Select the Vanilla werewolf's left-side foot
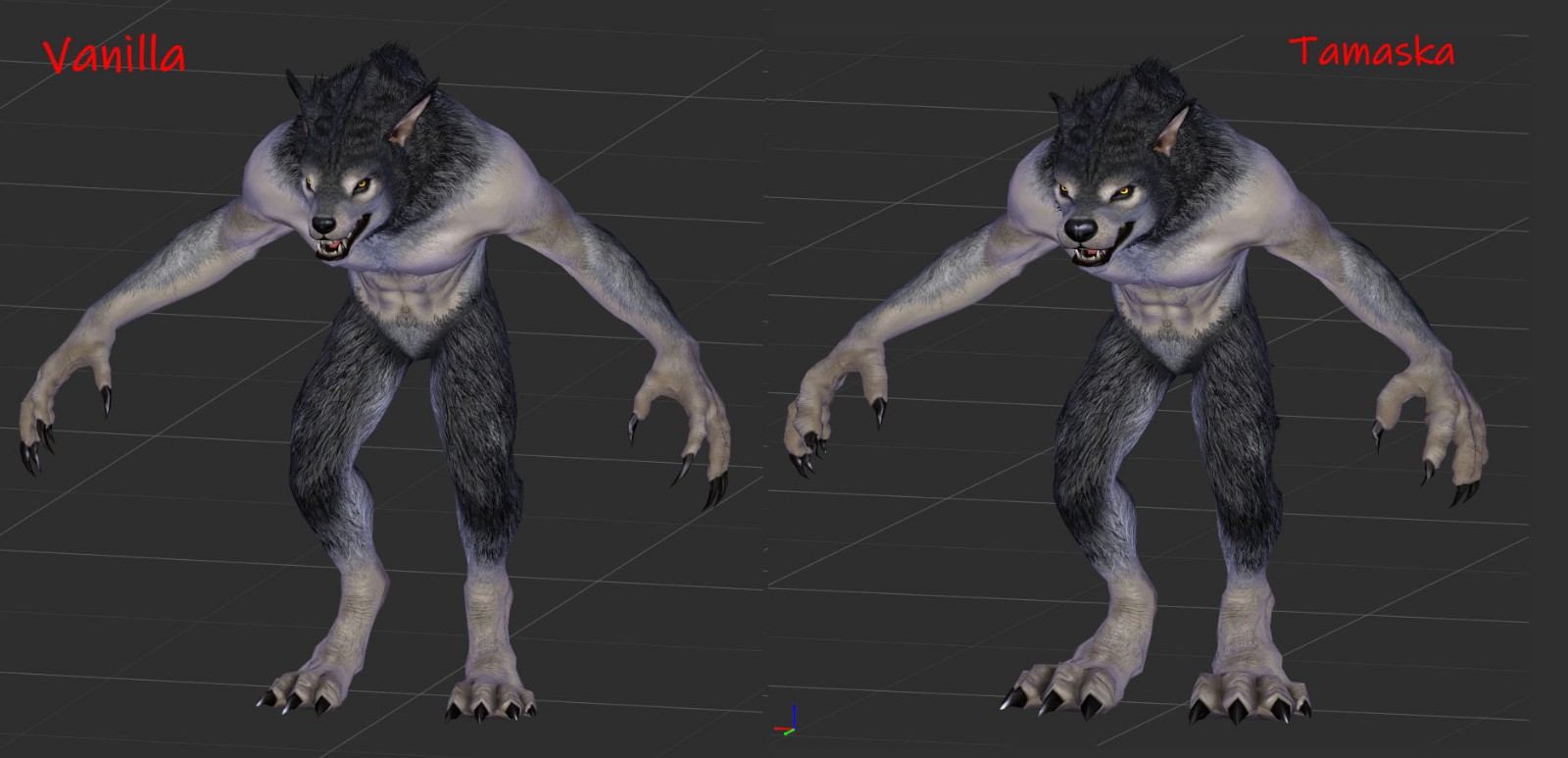The image size is (1568, 758). click(304, 686)
